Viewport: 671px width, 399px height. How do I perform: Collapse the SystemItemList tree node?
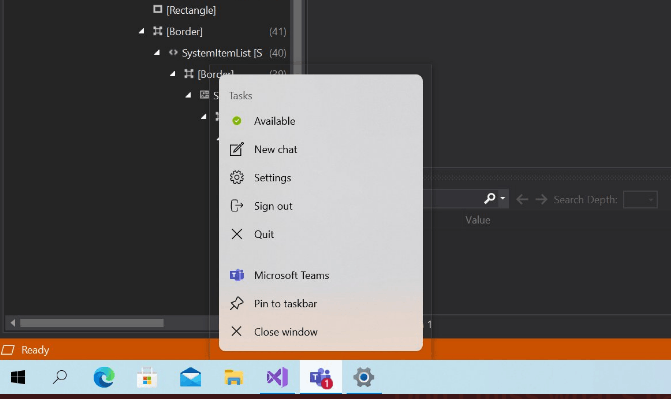click(157, 53)
